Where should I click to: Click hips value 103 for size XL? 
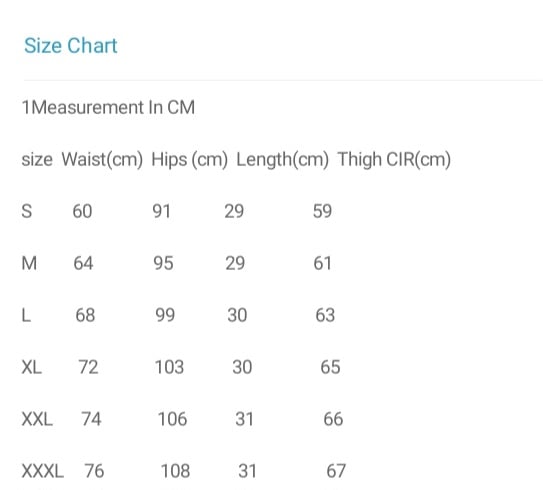click(x=169, y=367)
